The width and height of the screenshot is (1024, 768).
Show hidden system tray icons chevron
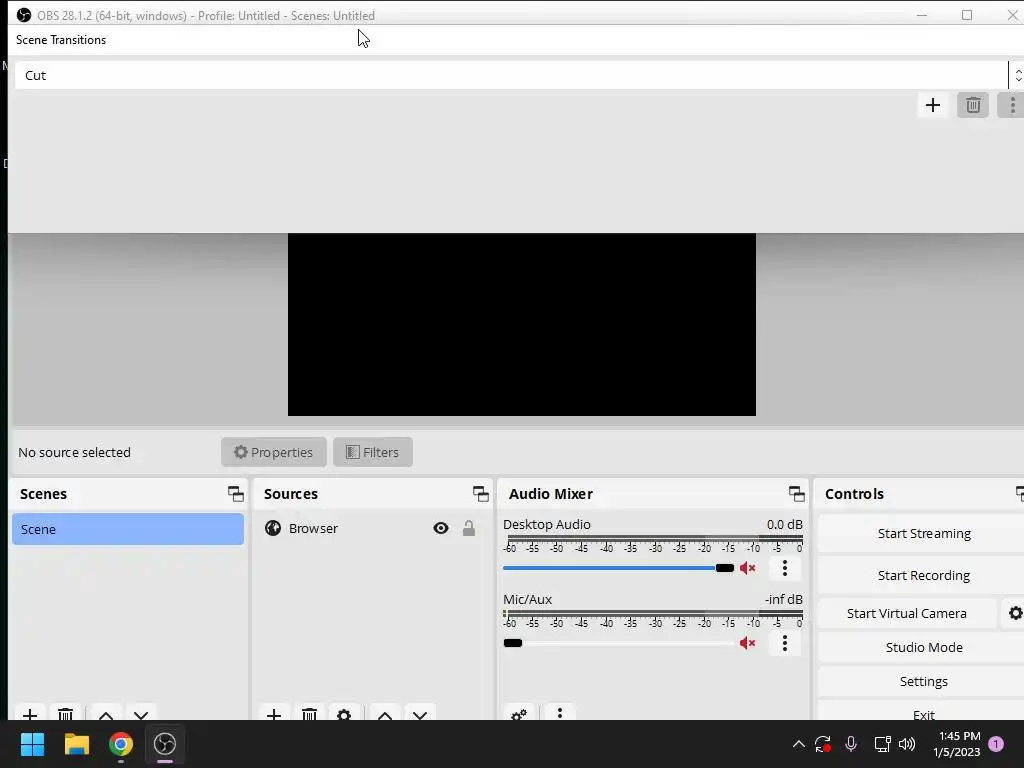pos(798,744)
